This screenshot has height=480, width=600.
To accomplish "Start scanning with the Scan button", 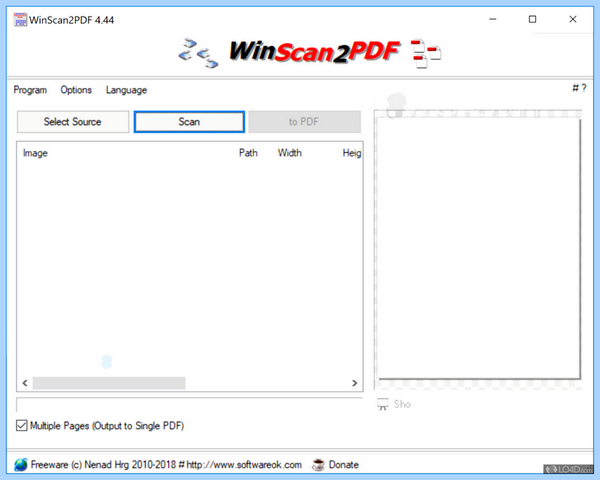I will click(x=189, y=122).
